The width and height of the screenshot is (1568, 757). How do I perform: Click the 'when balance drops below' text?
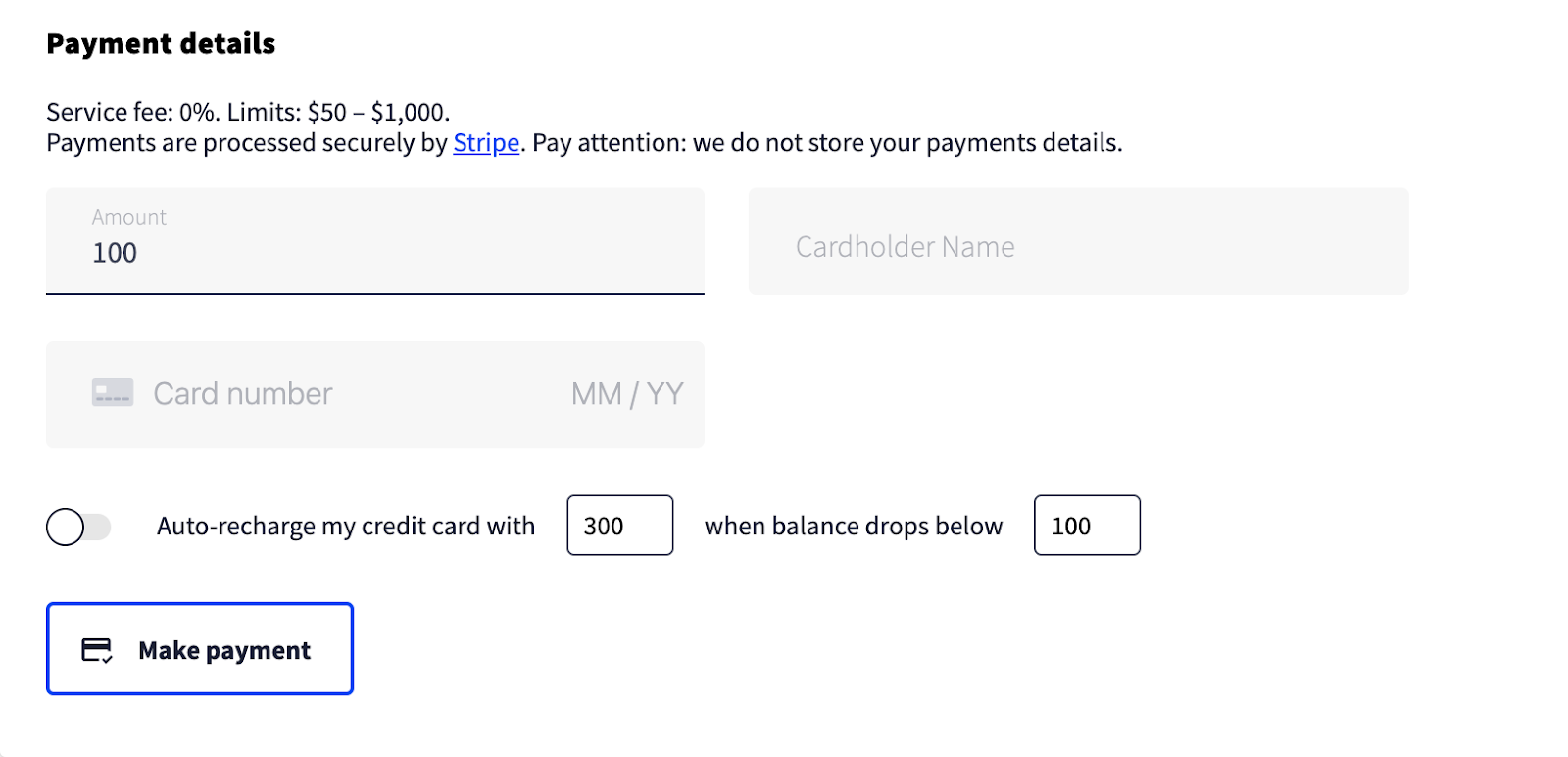854,527
